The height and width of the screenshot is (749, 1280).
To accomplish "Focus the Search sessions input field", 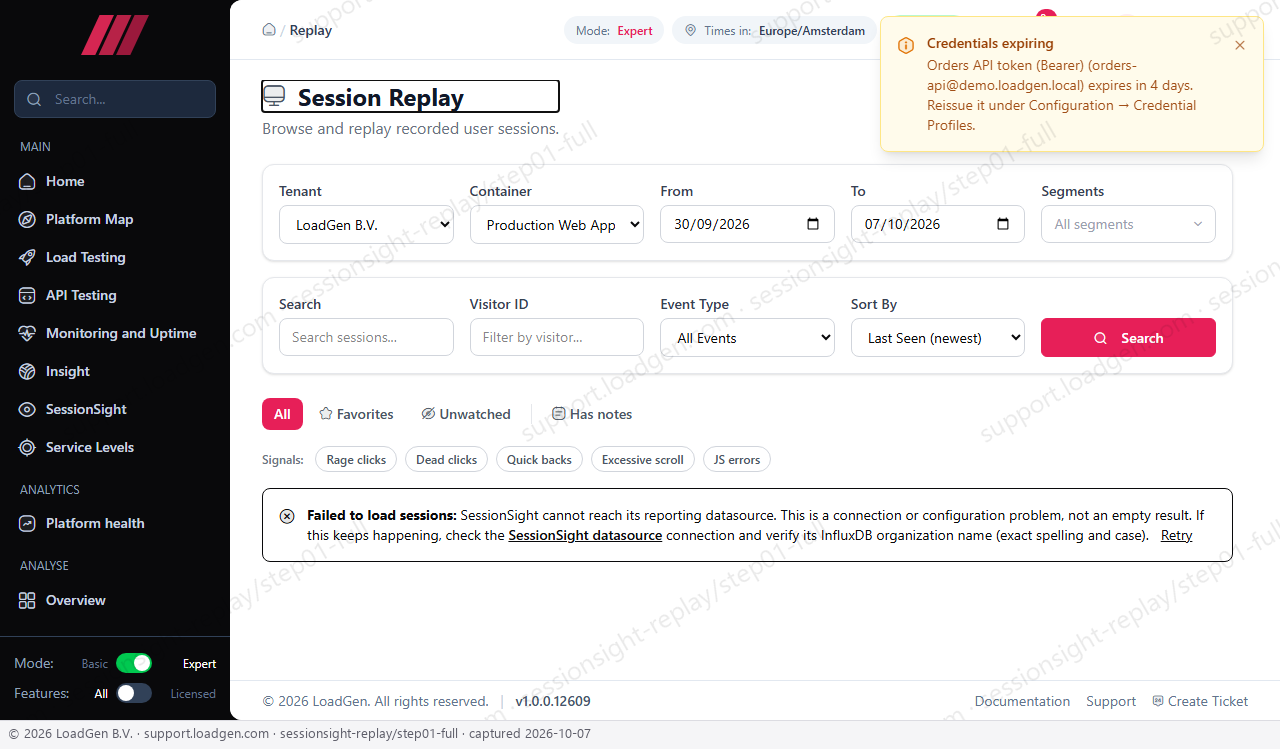I will point(366,337).
